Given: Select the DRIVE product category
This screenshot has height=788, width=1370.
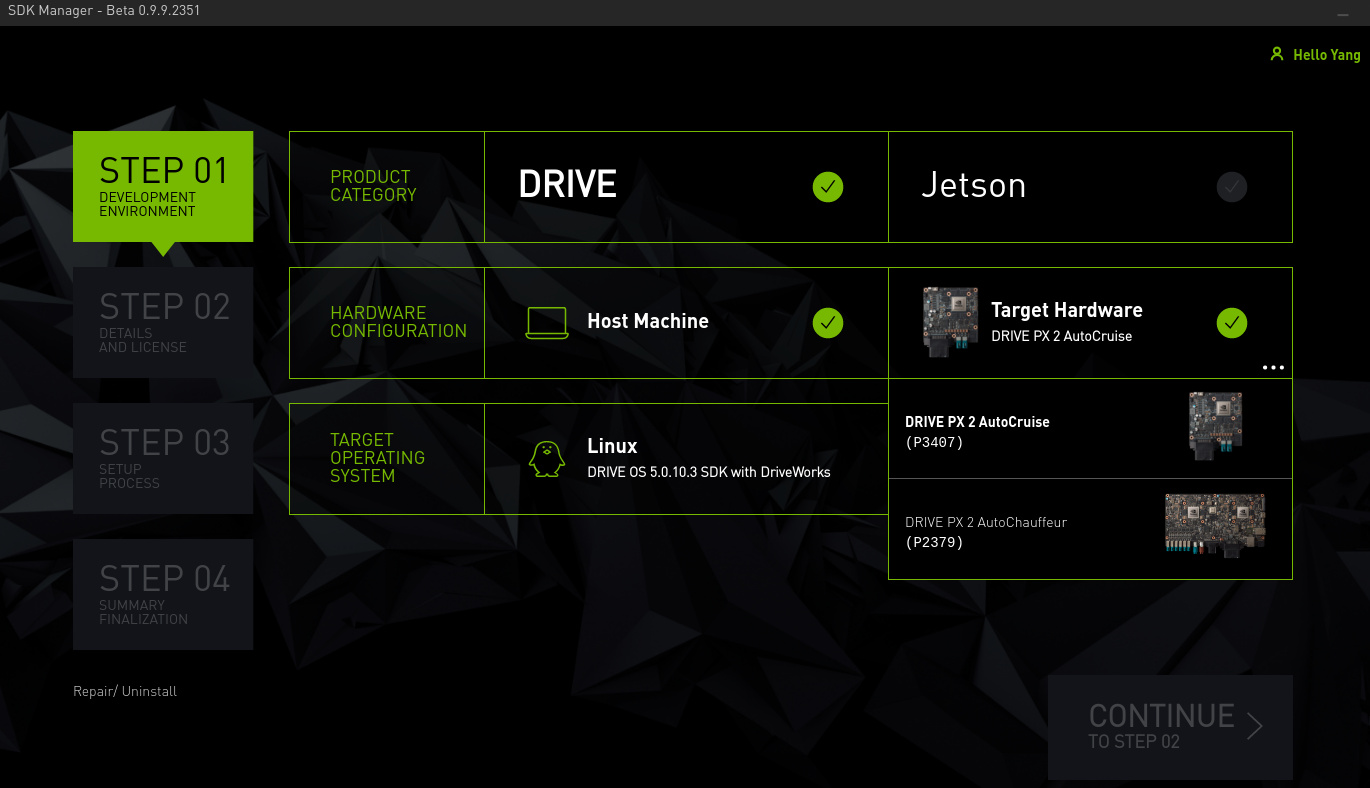Looking at the screenshot, I should tap(686, 187).
